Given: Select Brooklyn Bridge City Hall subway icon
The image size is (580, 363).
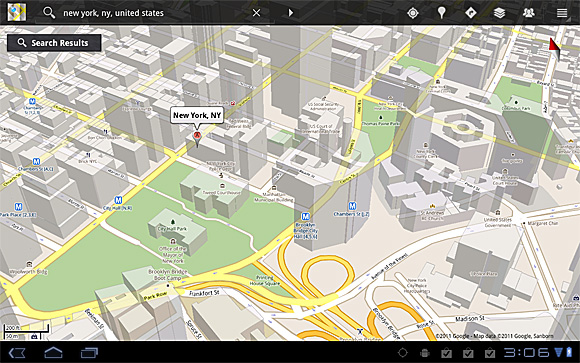Looking at the screenshot, I should (305, 216).
